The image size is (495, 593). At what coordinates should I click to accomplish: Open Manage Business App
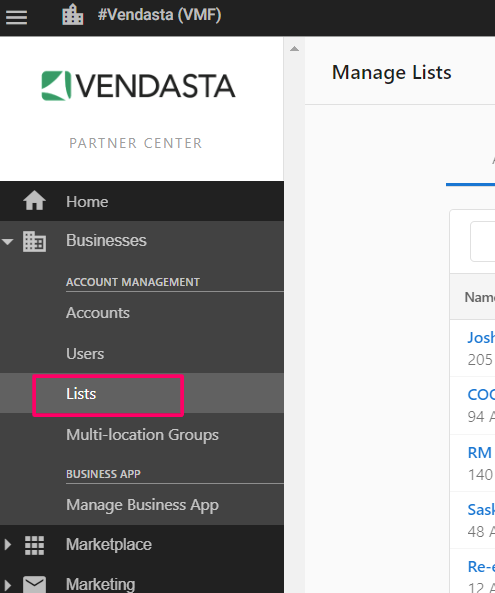(x=142, y=505)
